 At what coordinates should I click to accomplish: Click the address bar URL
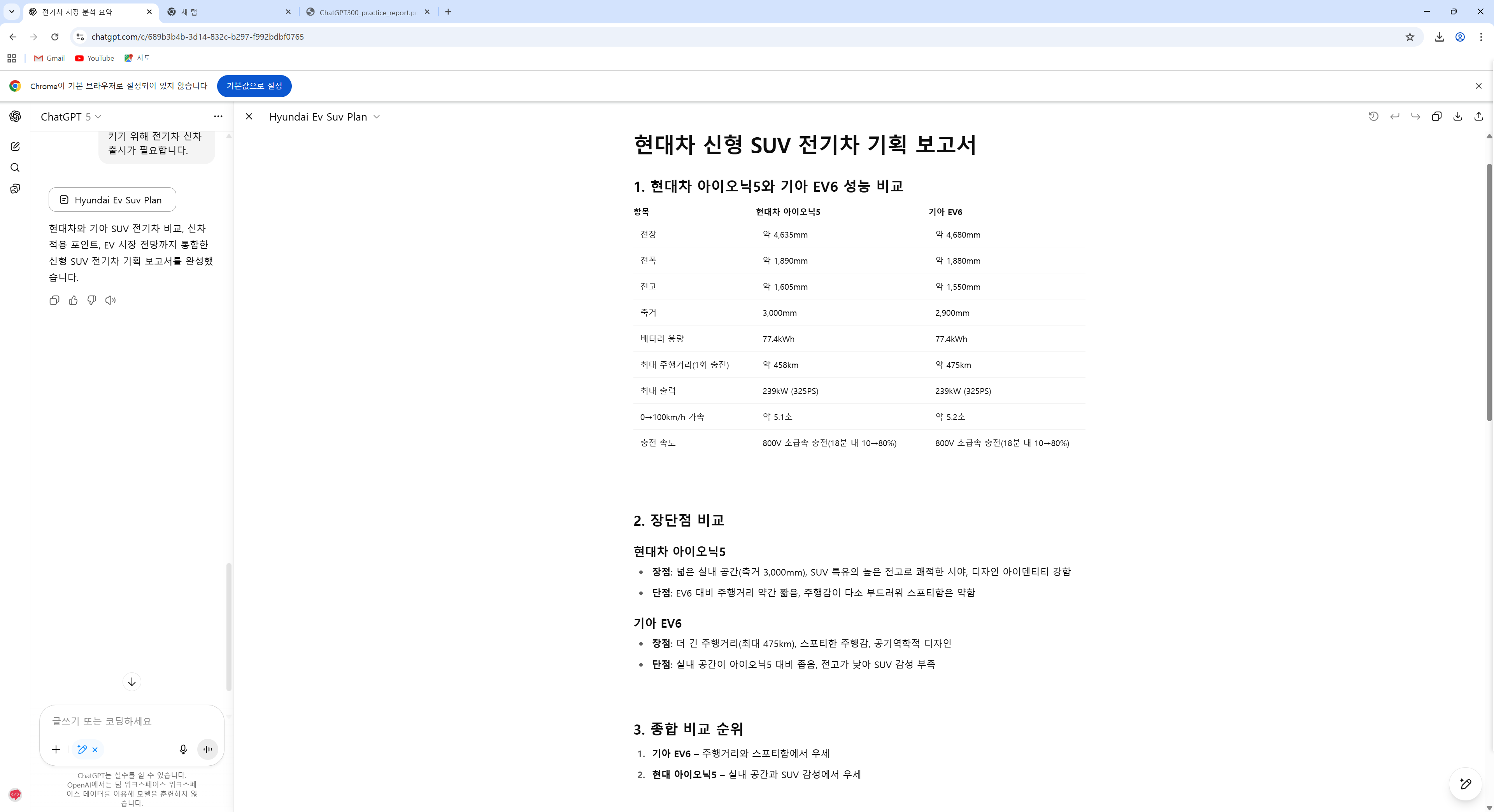click(x=198, y=37)
